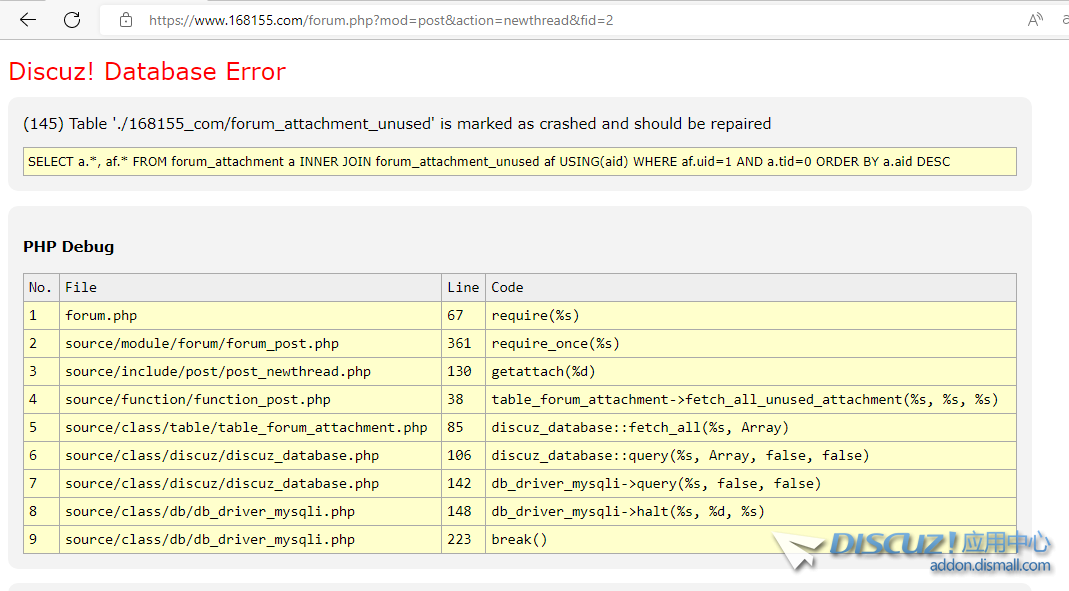Select line number 106 cell

(x=463, y=455)
